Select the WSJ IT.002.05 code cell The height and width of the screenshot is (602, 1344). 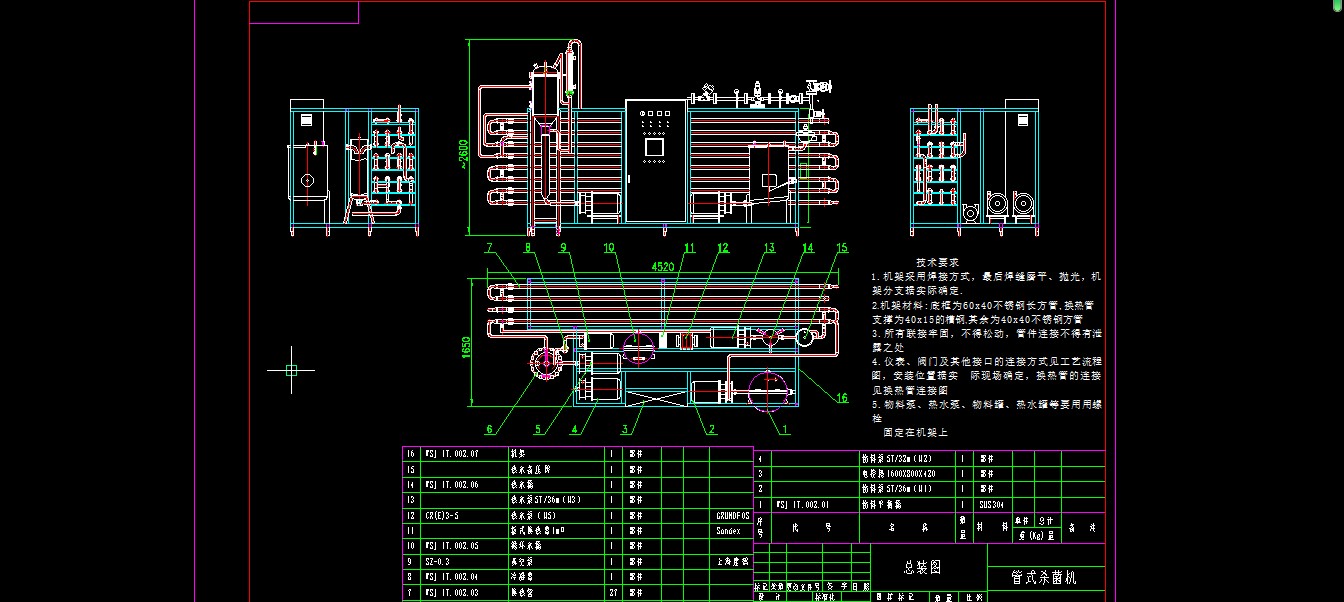coord(466,547)
